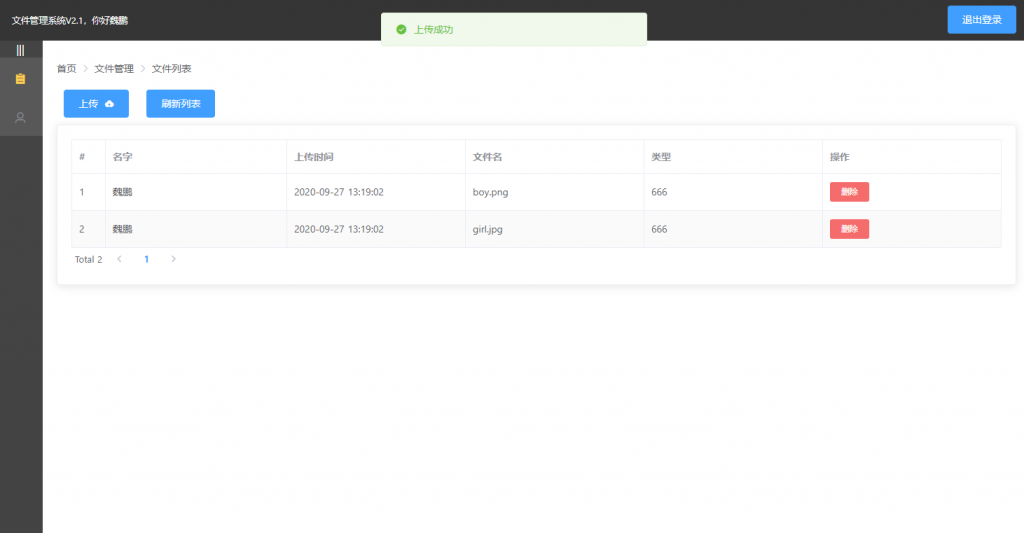Go to previous page arrow
The width and height of the screenshot is (1024, 533).
(x=120, y=259)
